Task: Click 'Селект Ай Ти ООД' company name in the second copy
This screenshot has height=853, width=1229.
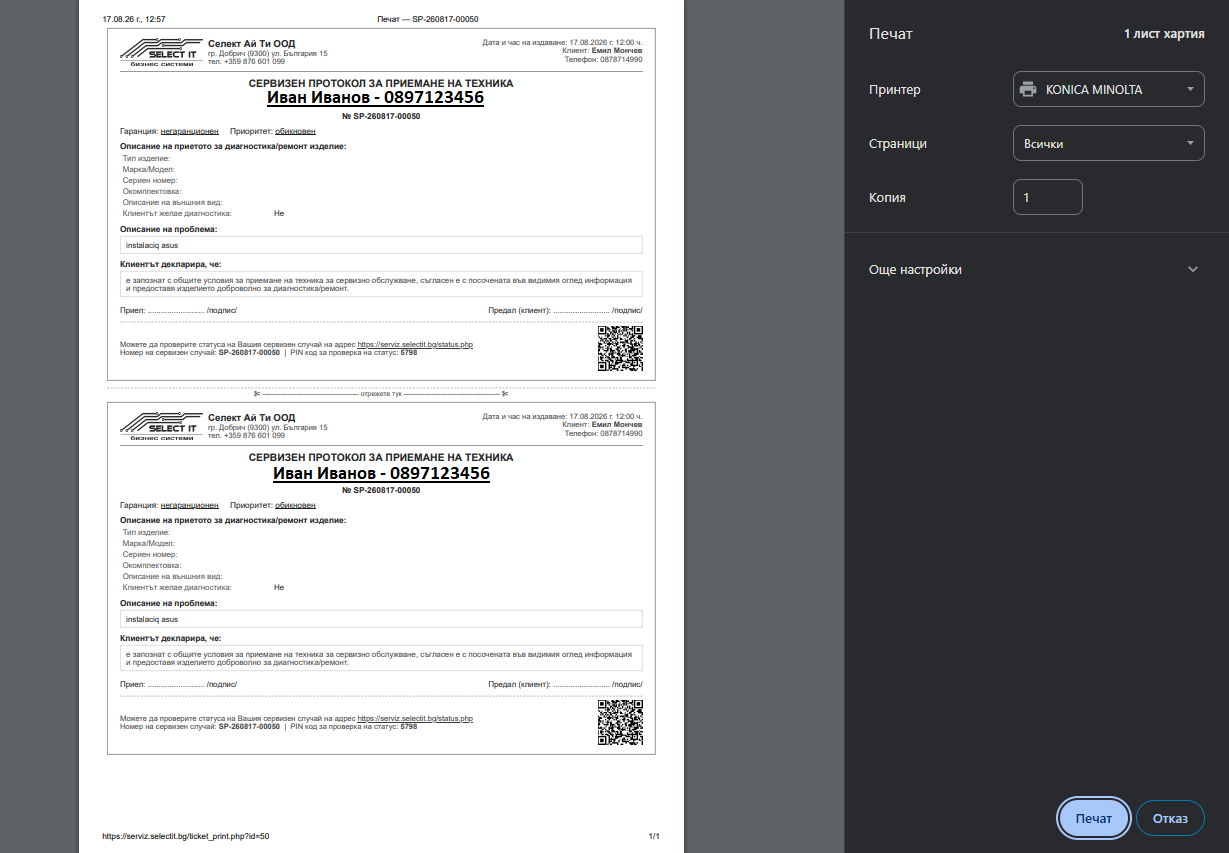Action: 251,417
